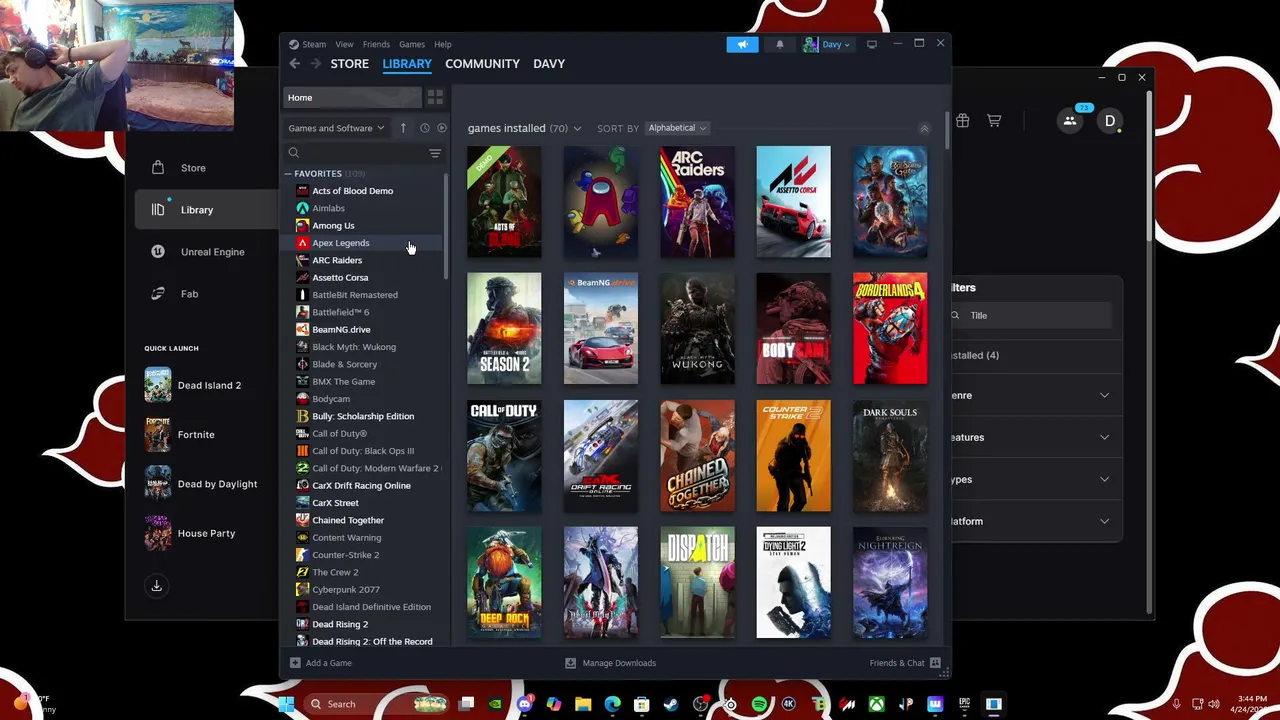Open the DAVY profile tab
The width and height of the screenshot is (1280, 720).
[549, 64]
